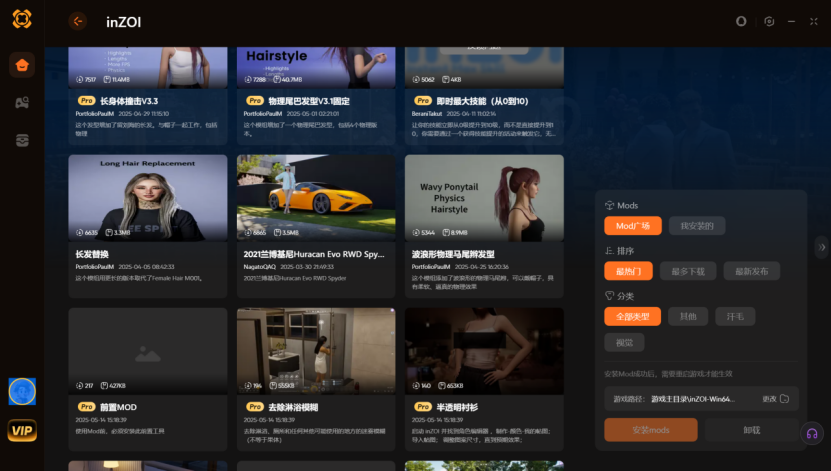Click author BeraniTakut on the skill mod card
The height and width of the screenshot is (471, 831).
[427, 114]
